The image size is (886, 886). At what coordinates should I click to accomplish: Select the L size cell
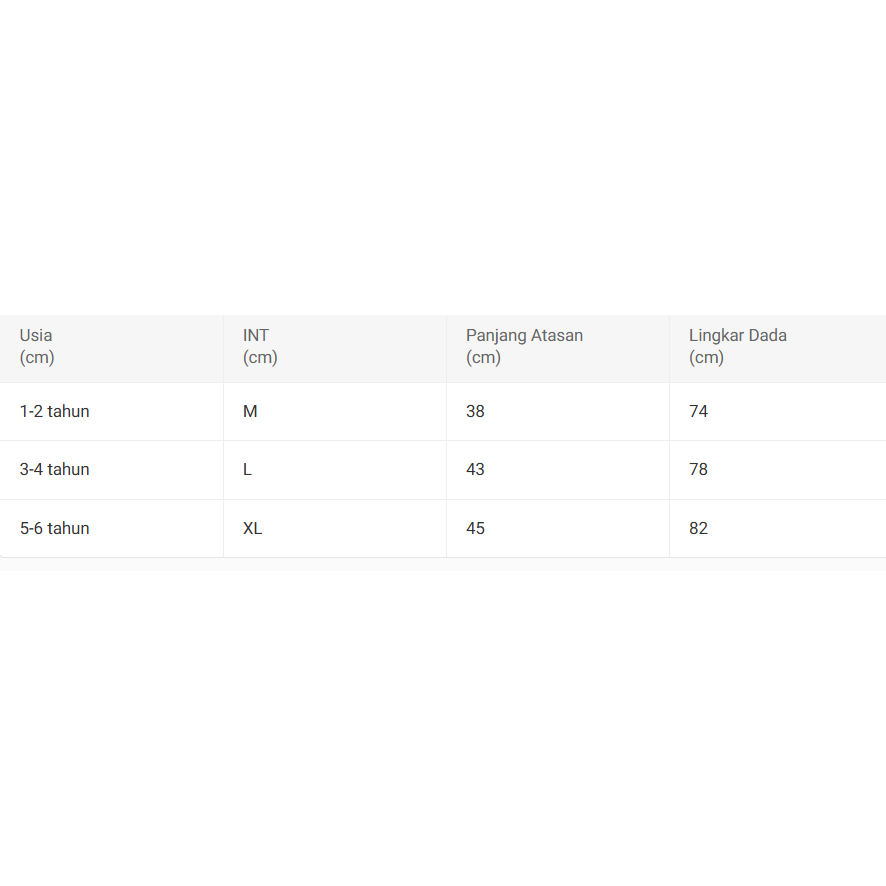pos(248,469)
